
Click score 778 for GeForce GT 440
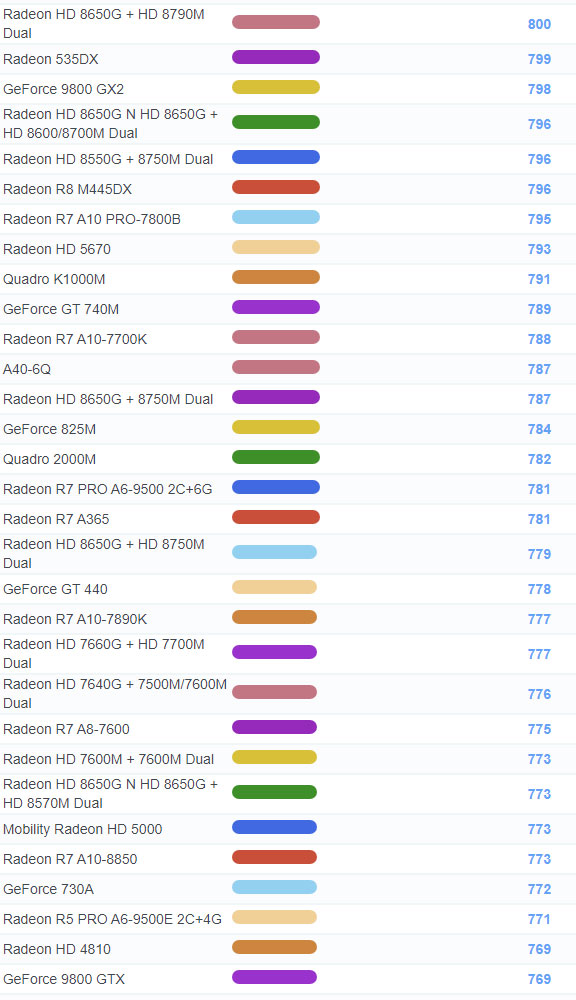(x=539, y=589)
